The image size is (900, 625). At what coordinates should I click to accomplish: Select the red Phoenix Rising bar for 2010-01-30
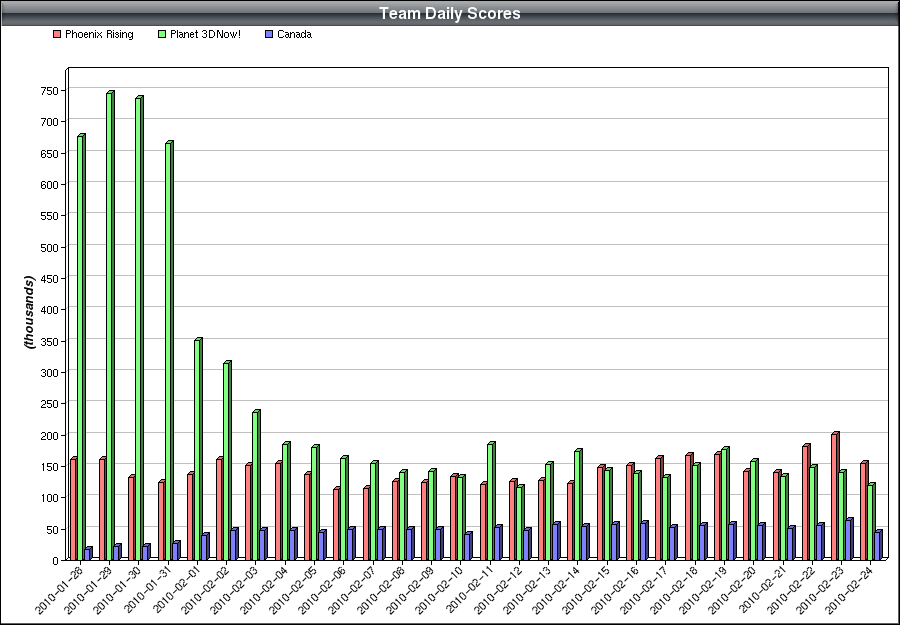click(x=132, y=518)
